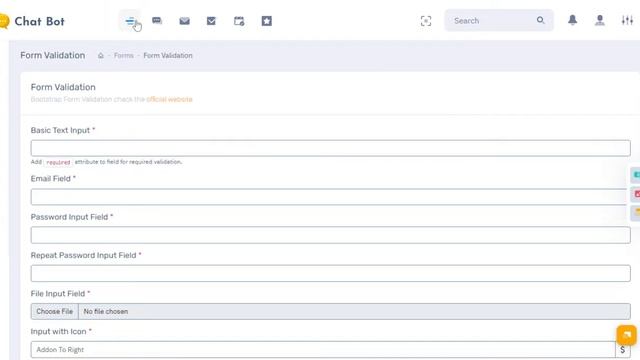Click the teal side panel icon
Viewport: 640px width, 360px height.
coord(636,175)
